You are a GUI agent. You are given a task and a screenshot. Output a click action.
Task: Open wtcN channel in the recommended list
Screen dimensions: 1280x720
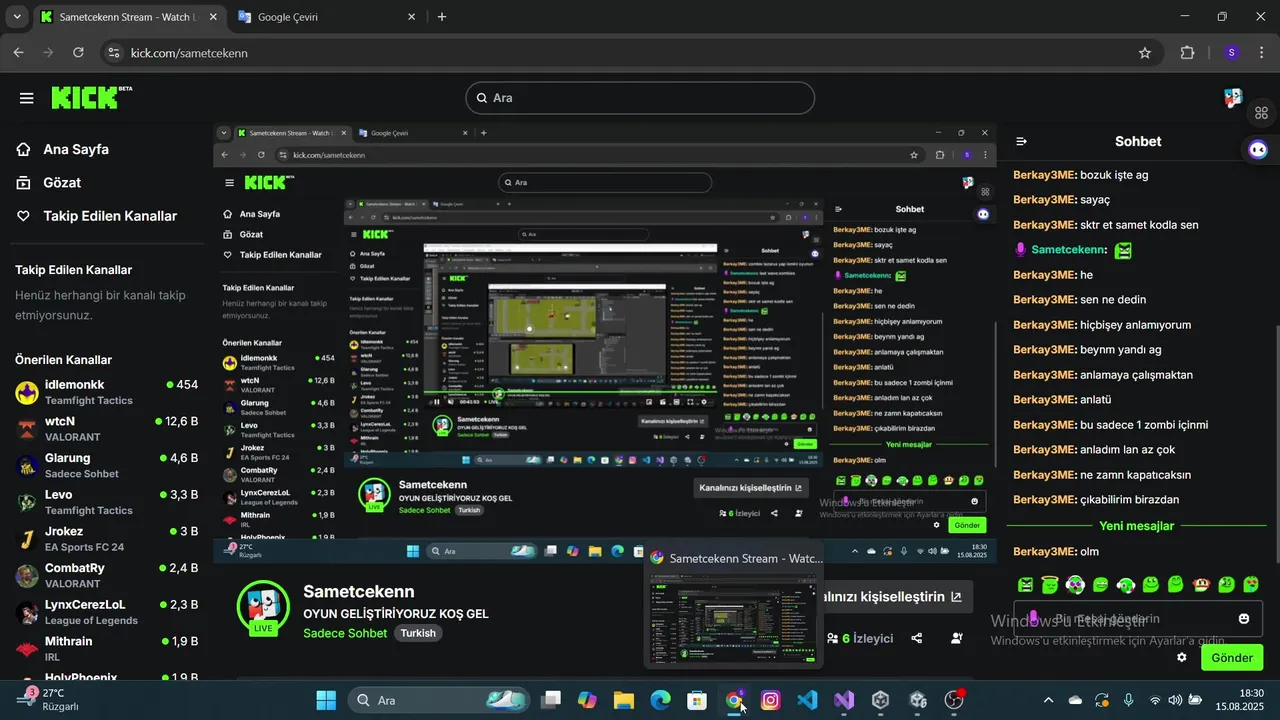tap(106, 429)
